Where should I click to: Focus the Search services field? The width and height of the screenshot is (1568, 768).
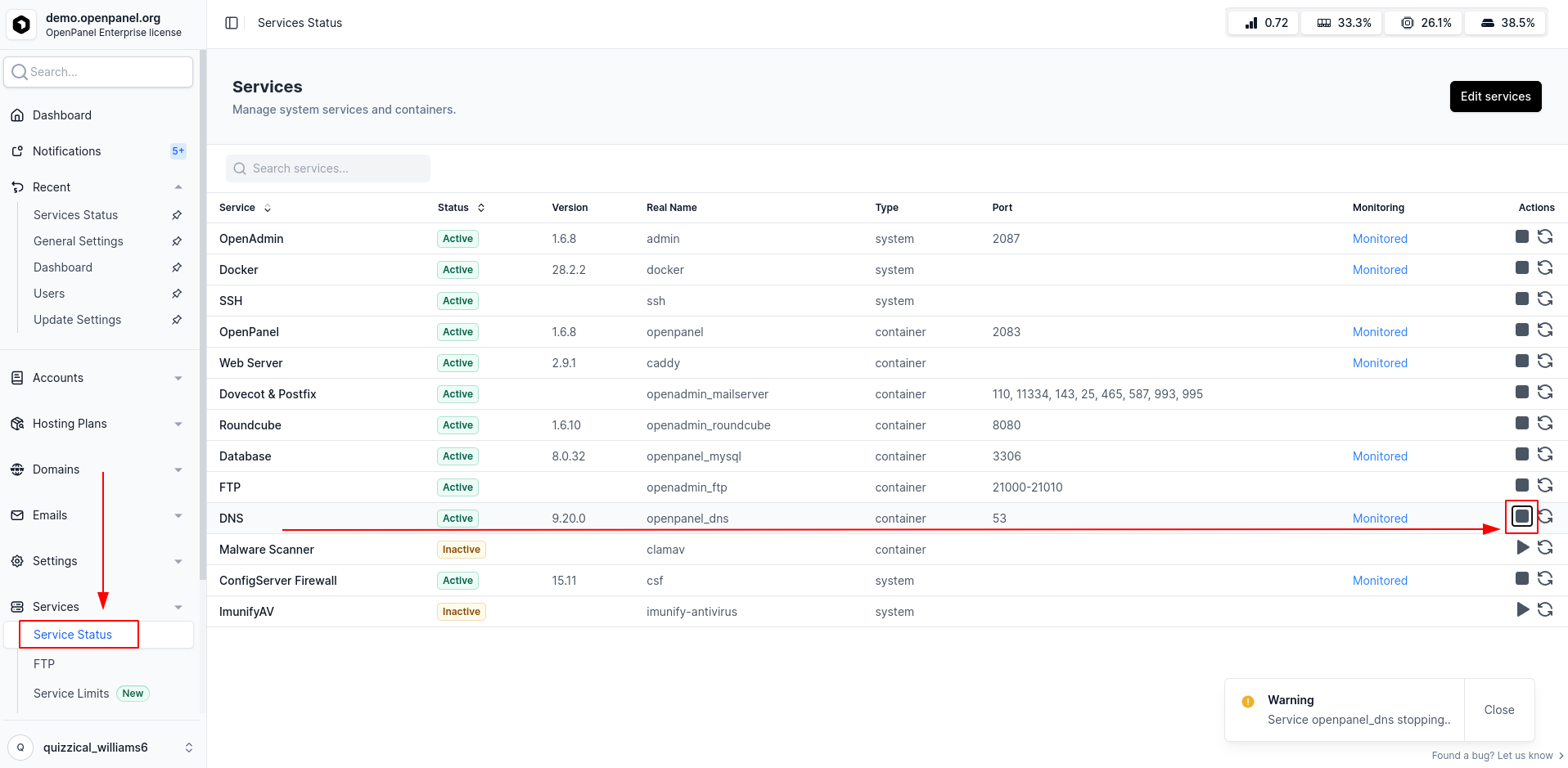pos(328,168)
